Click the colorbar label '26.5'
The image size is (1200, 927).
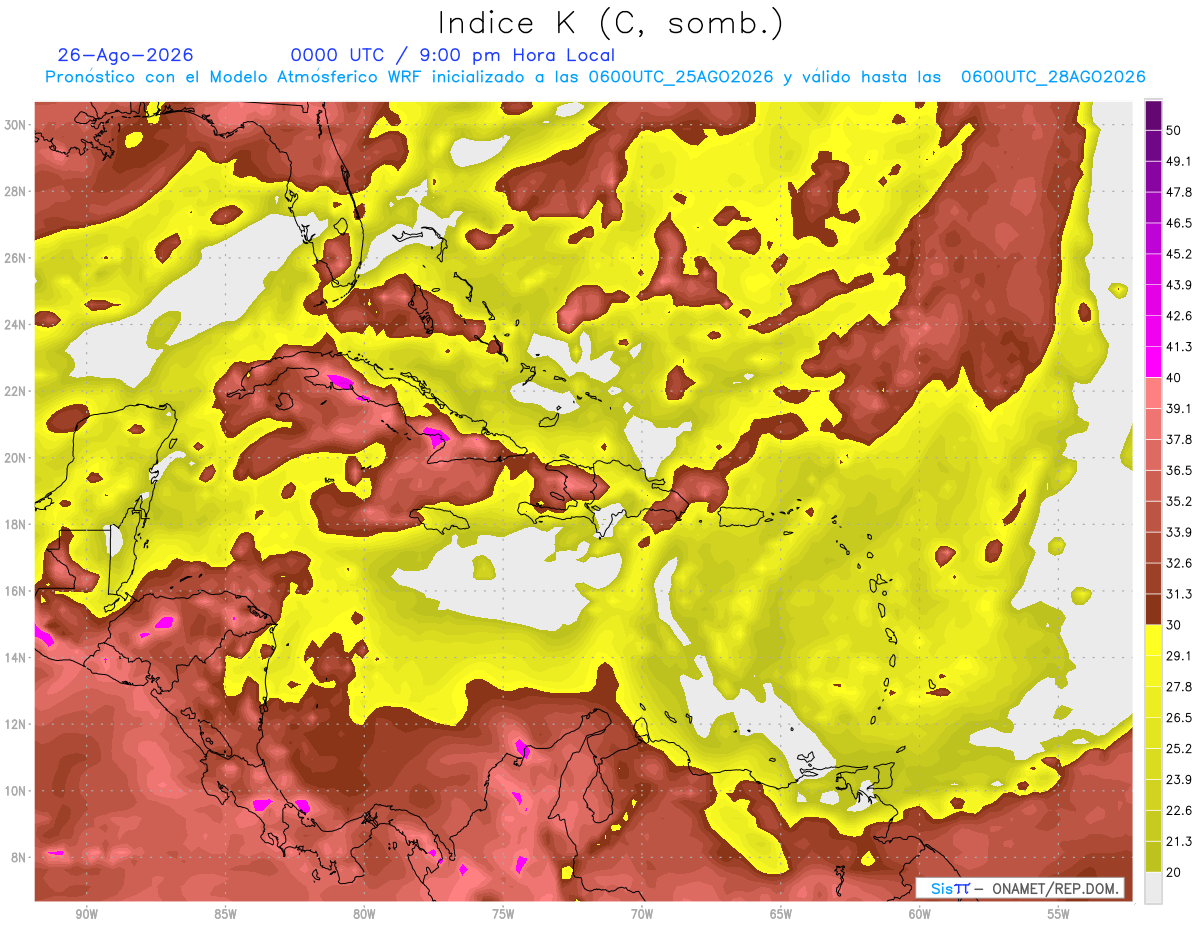[x=1179, y=717]
